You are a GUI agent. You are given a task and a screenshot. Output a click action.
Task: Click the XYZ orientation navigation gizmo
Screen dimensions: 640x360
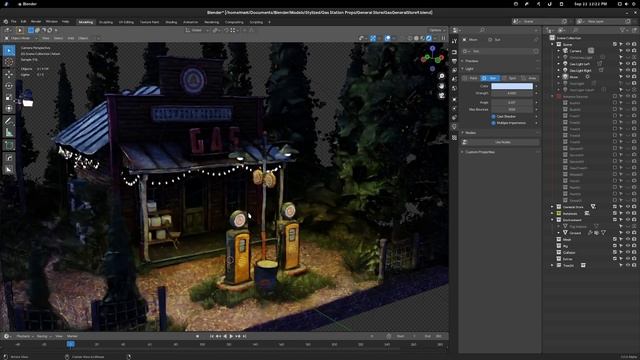pos(432,58)
